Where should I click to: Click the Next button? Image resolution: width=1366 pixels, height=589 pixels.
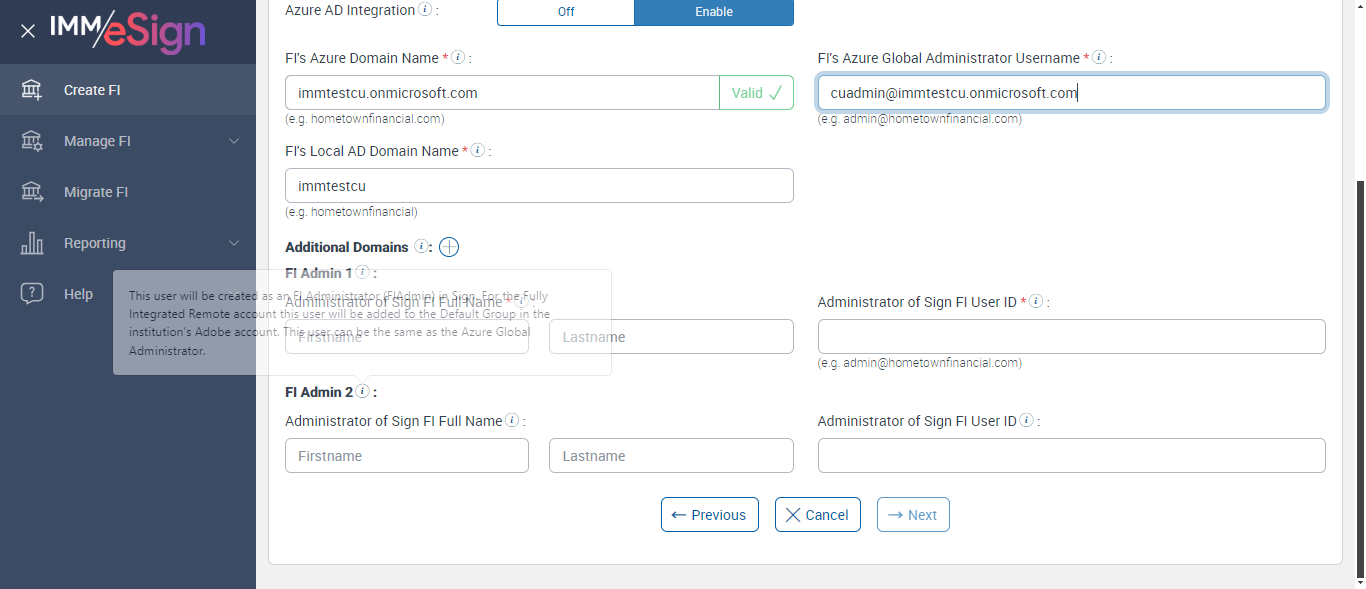pos(912,515)
